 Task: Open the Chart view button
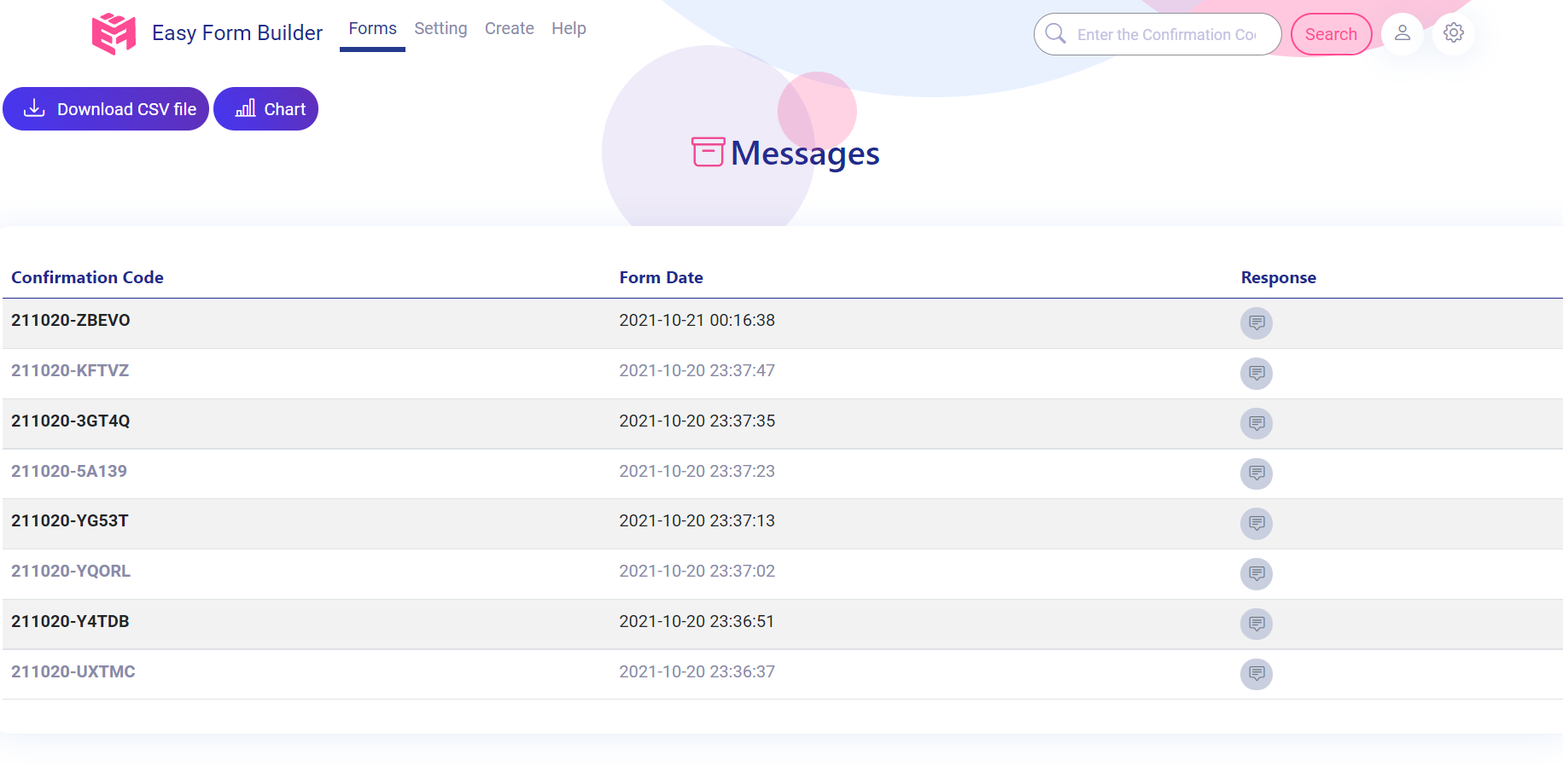point(265,109)
